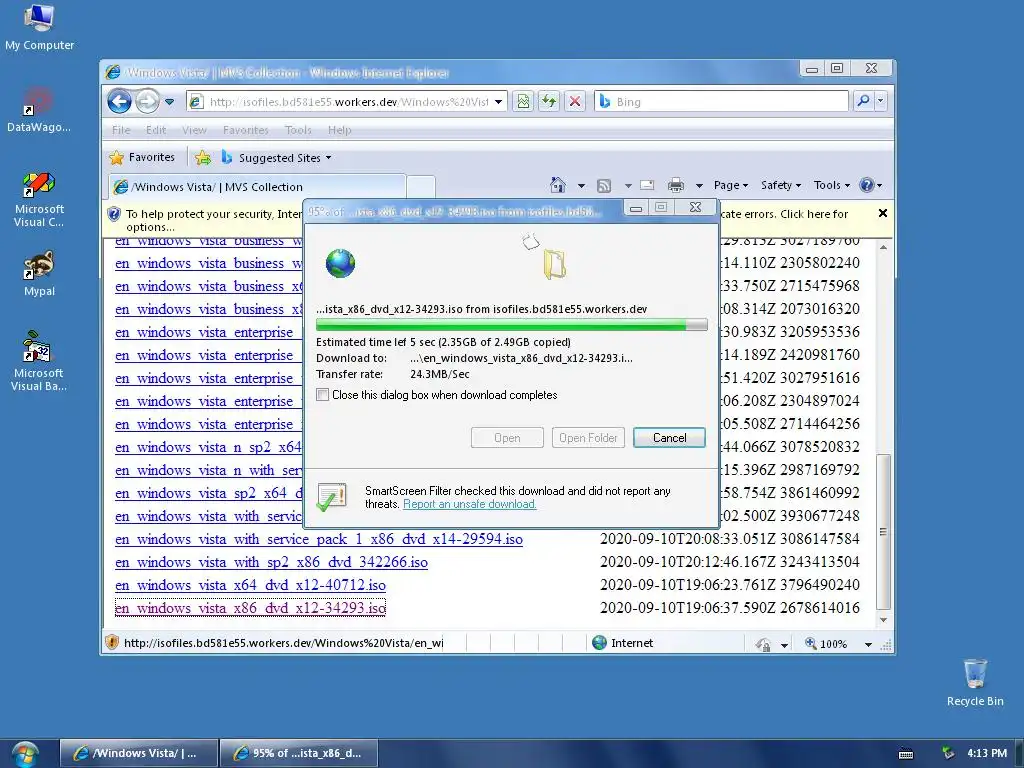Viewport: 1024px width, 768px height.
Task: Click the Home icon in command bar
Action: coord(558,185)
